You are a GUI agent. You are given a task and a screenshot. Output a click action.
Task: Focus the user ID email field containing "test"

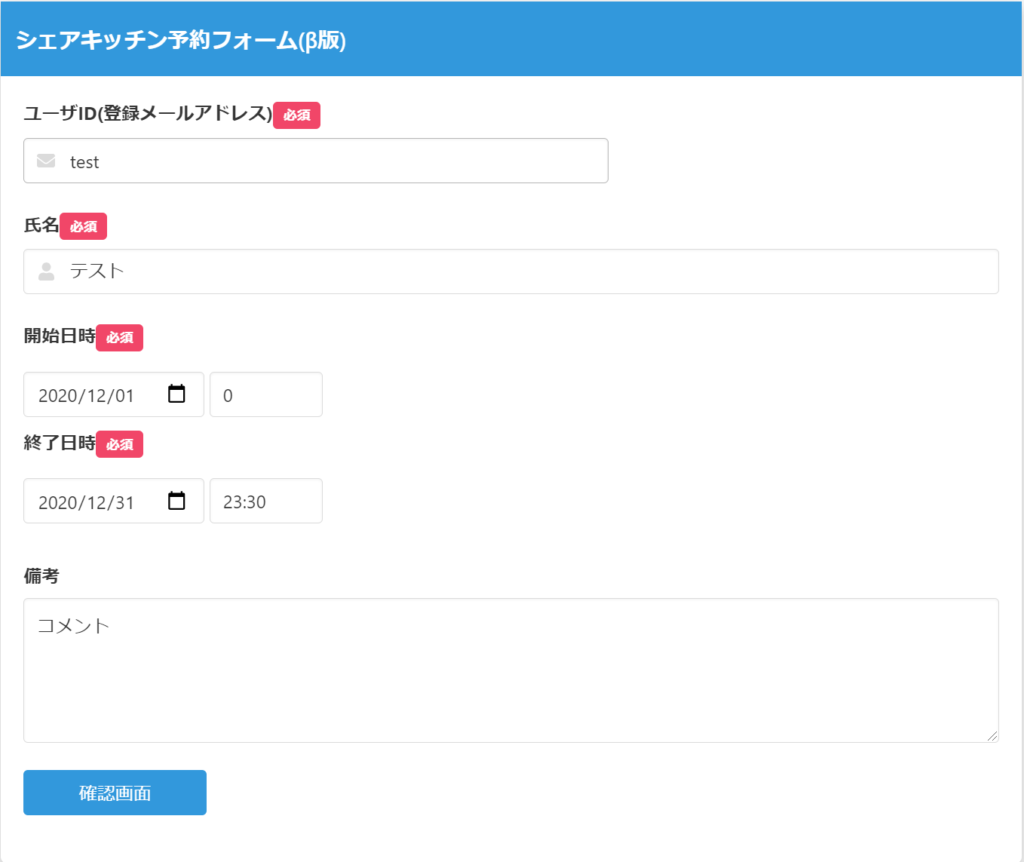coord(316,161)
